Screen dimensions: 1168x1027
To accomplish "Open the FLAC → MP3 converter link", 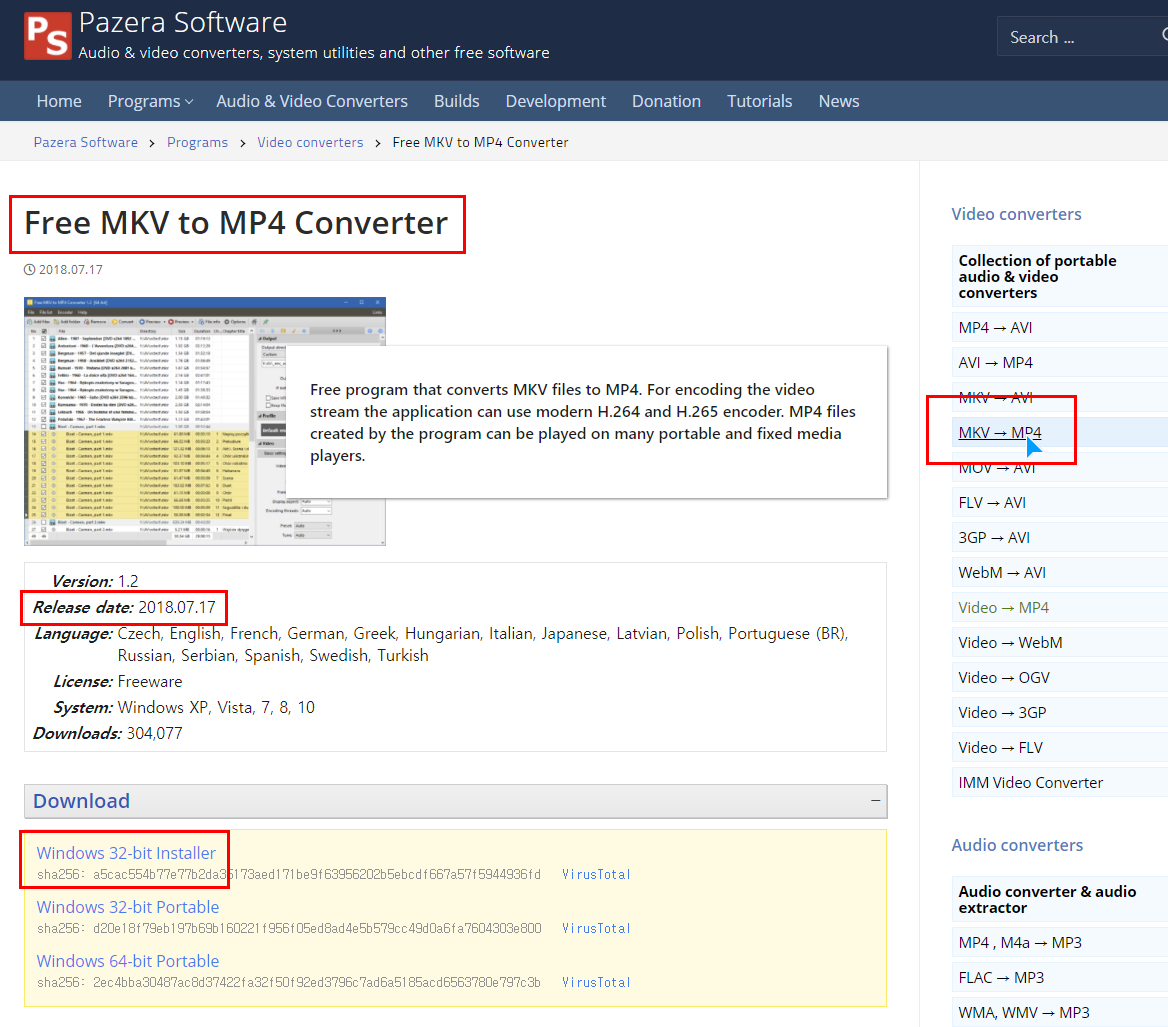I will (1001, 978).
